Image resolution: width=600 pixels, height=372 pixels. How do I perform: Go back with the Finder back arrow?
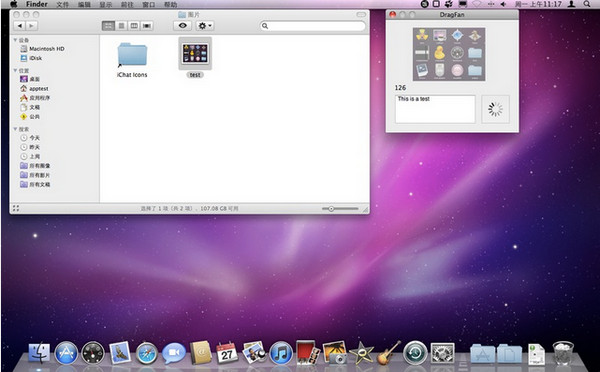[20, 26]
